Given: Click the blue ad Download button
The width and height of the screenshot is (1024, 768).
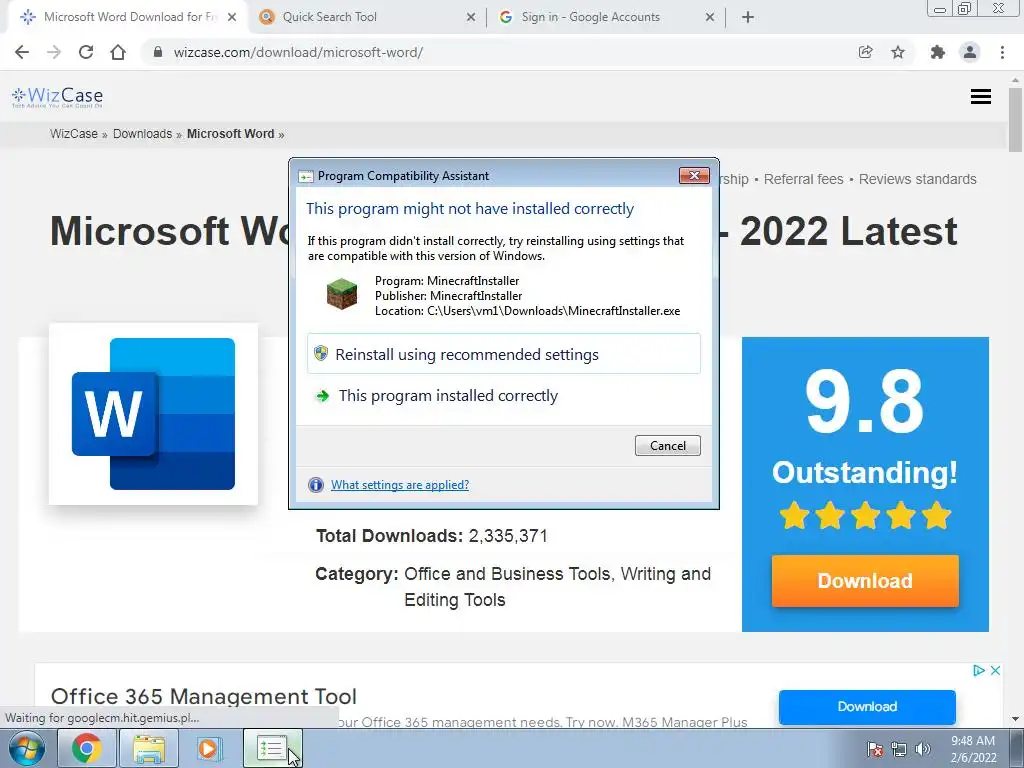Looking at the screenshot, I should (867, 707).
